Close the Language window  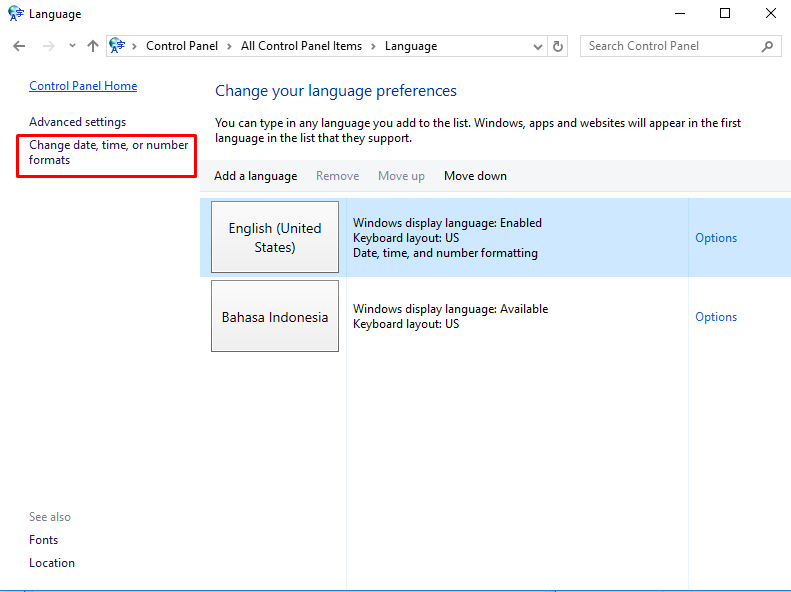(x=771, y=14)
